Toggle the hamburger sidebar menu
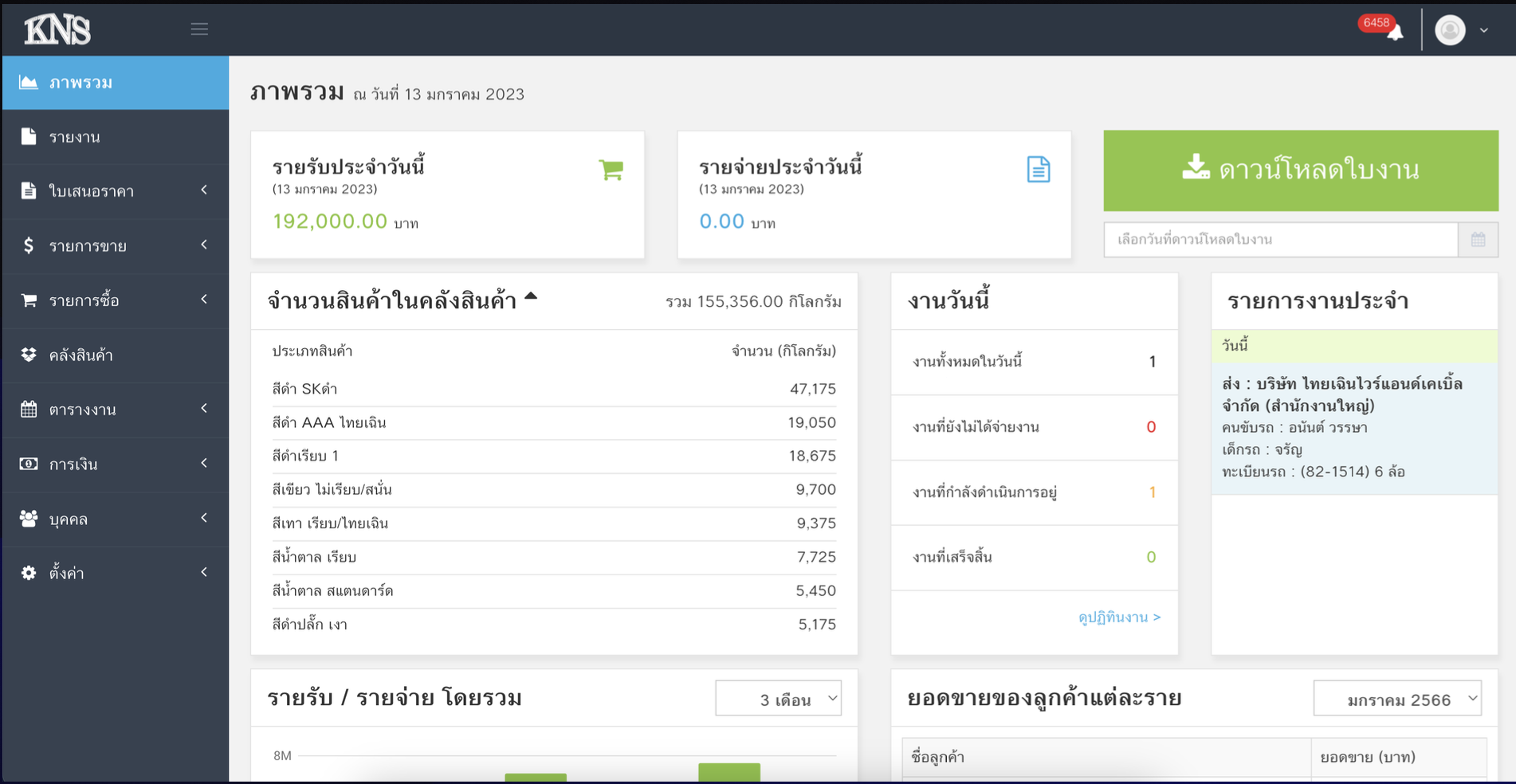Image resolution: width=1516 pixels, height=784 pixels. [199, 29]
